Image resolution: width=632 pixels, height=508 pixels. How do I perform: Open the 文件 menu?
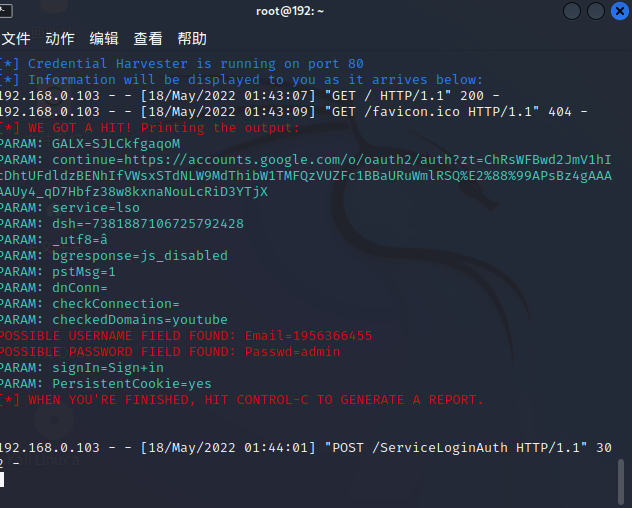pyautogui.click(x=15, y=39)
